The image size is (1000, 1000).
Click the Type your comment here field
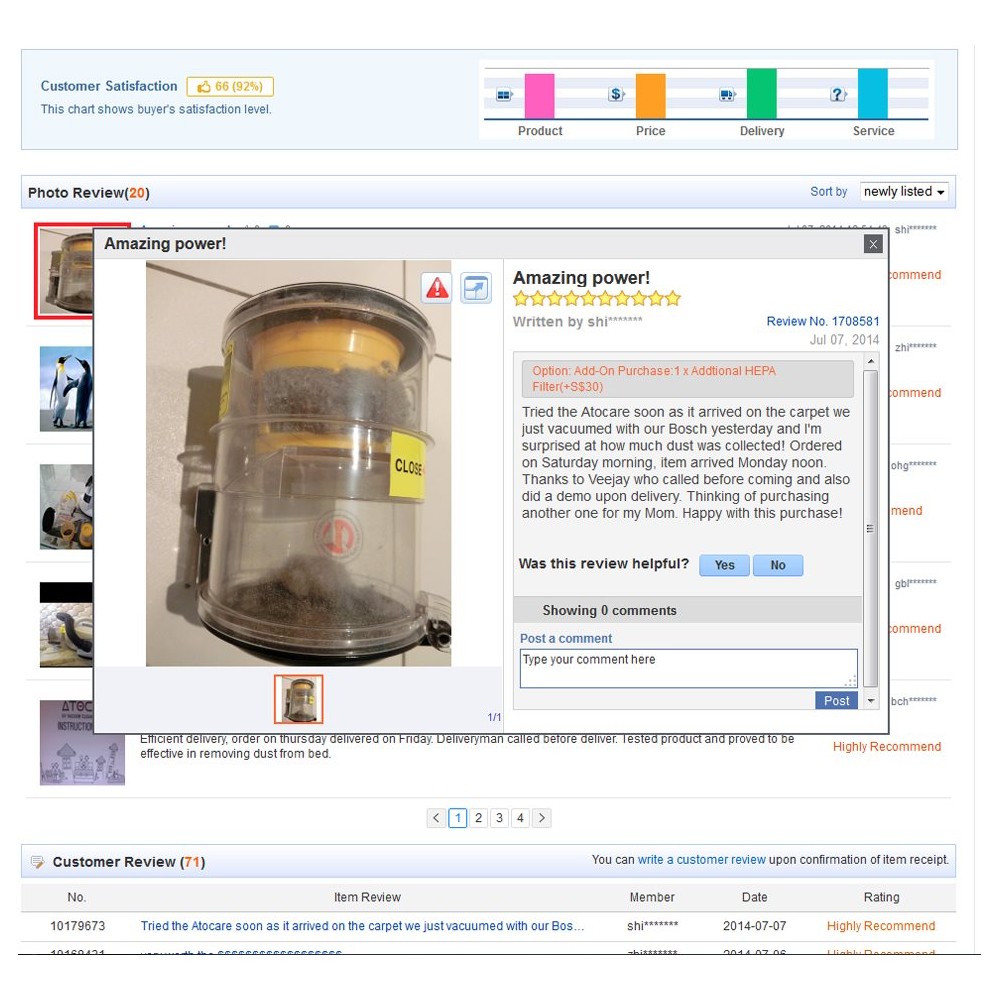coord(689,668)
